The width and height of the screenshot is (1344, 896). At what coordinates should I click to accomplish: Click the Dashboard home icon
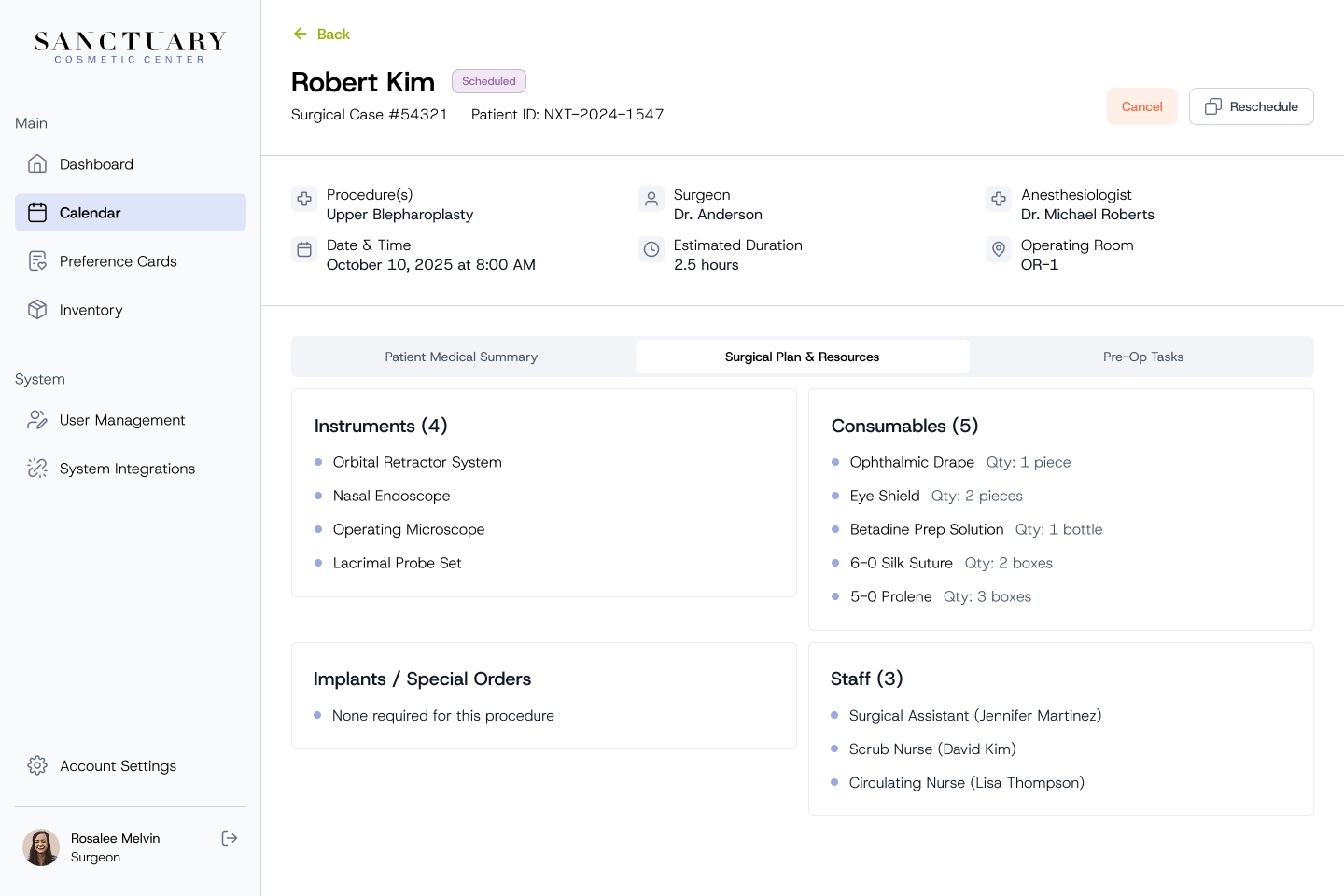click(x=37, y=164)
